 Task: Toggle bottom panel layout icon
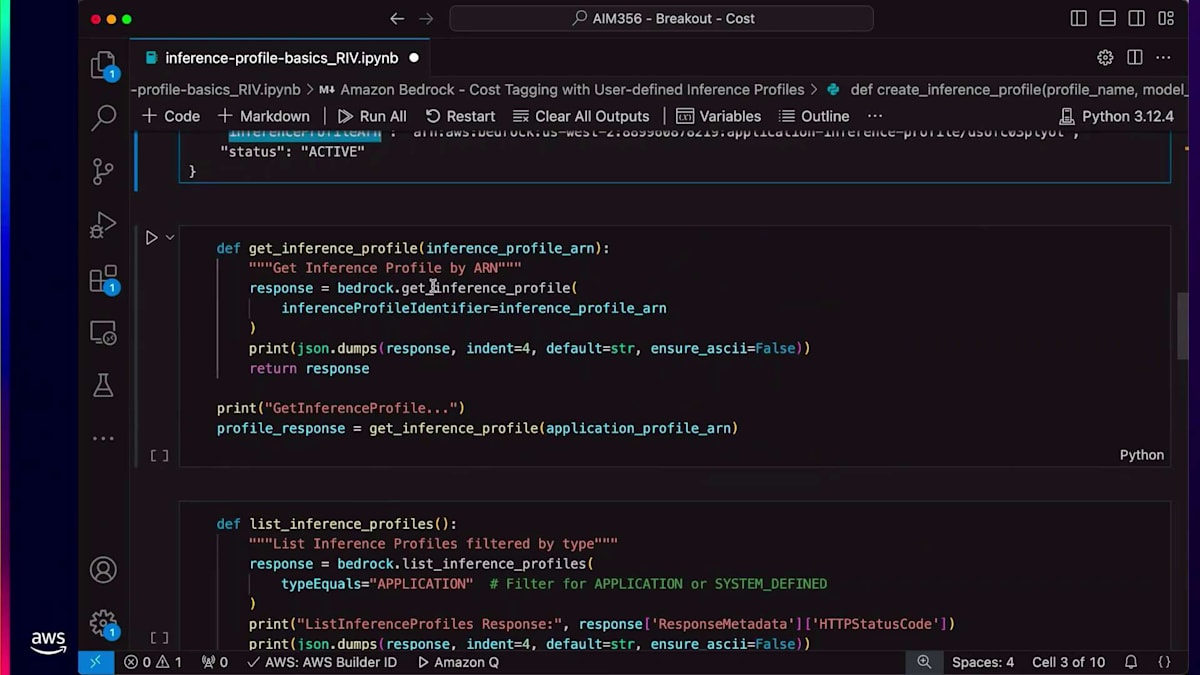(1107, 18)
